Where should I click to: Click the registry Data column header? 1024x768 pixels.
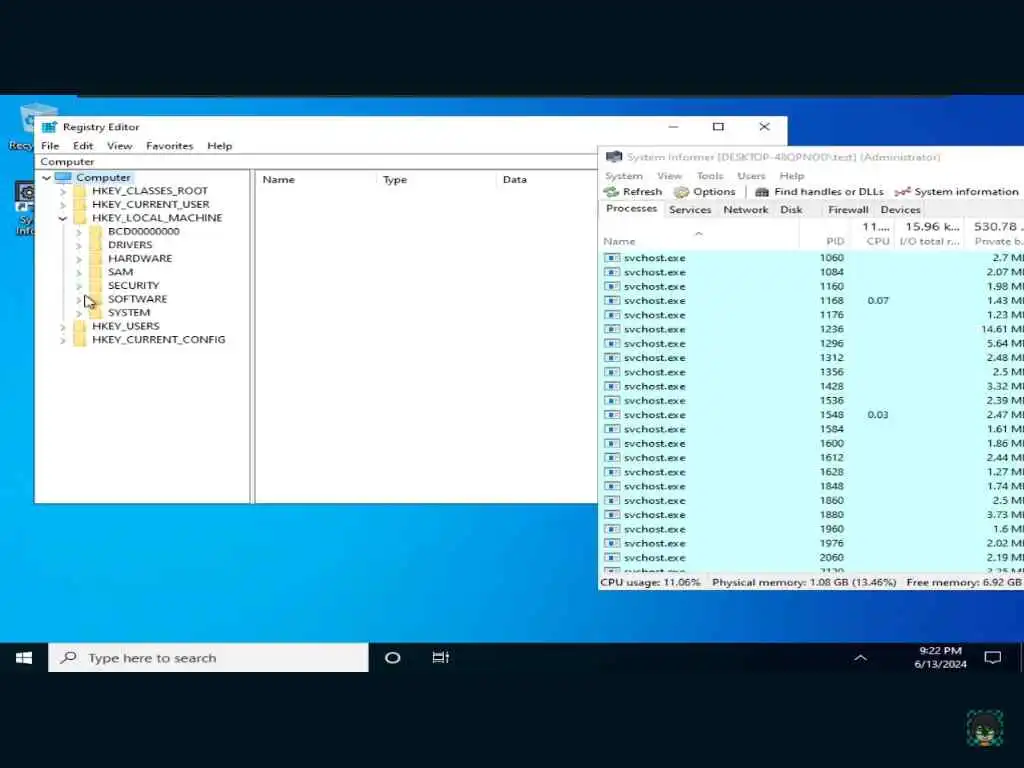tap(547, 180)
